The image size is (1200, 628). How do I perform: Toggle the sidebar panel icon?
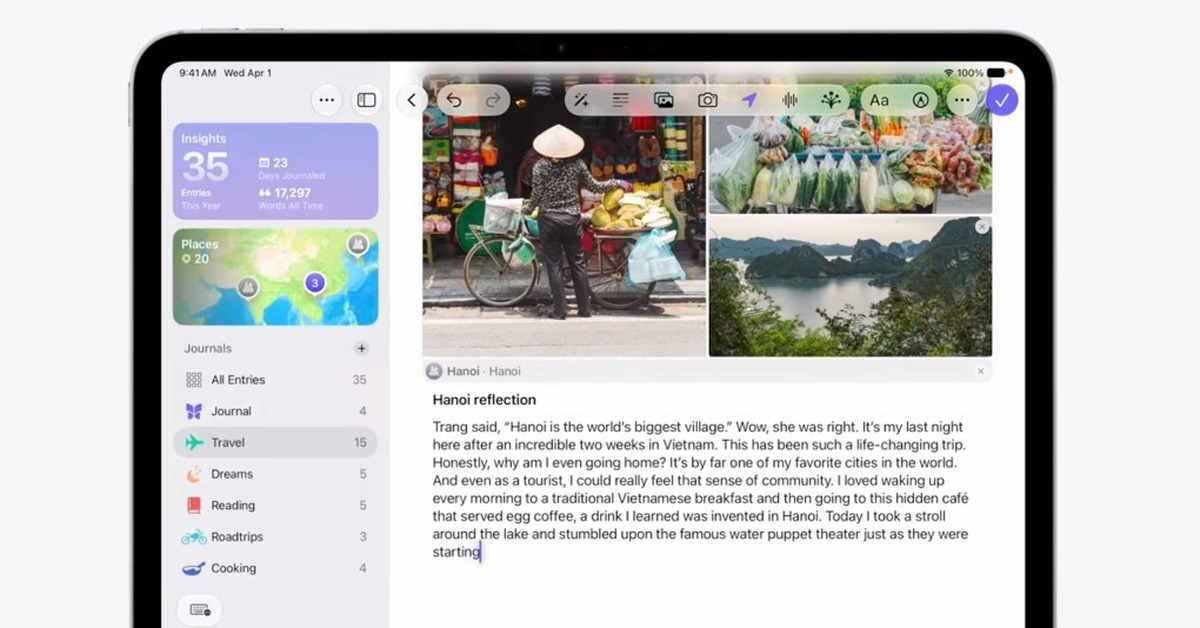367,100
